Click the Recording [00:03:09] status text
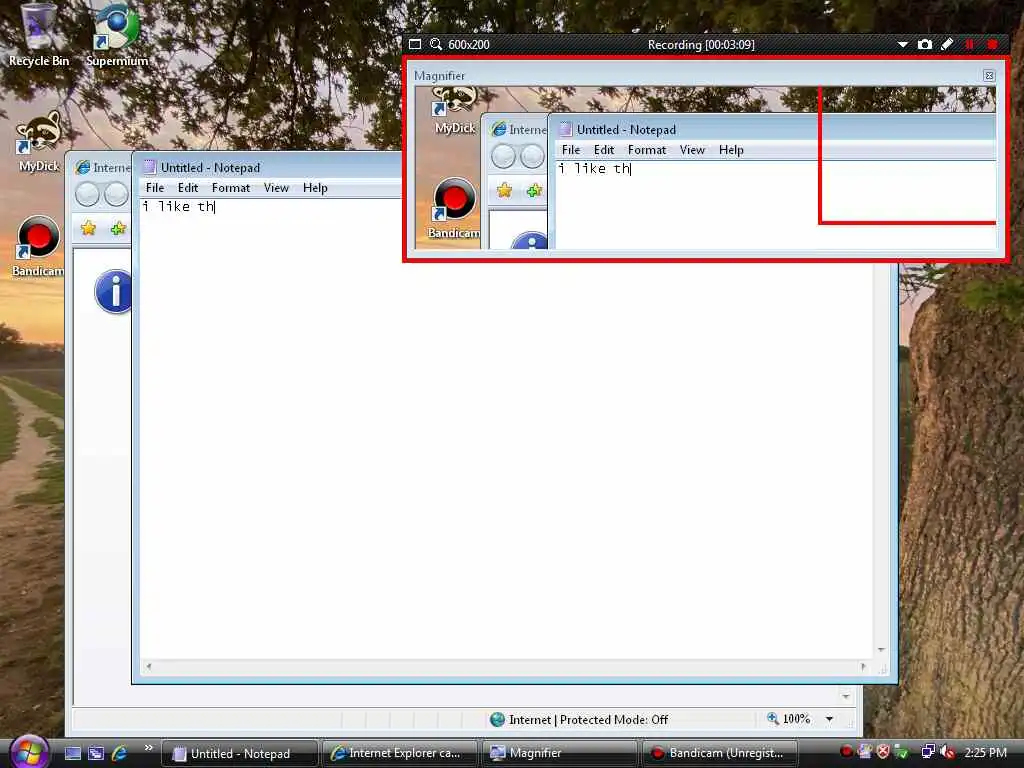This screenshot has width=1024, height=768. [701, 44]
